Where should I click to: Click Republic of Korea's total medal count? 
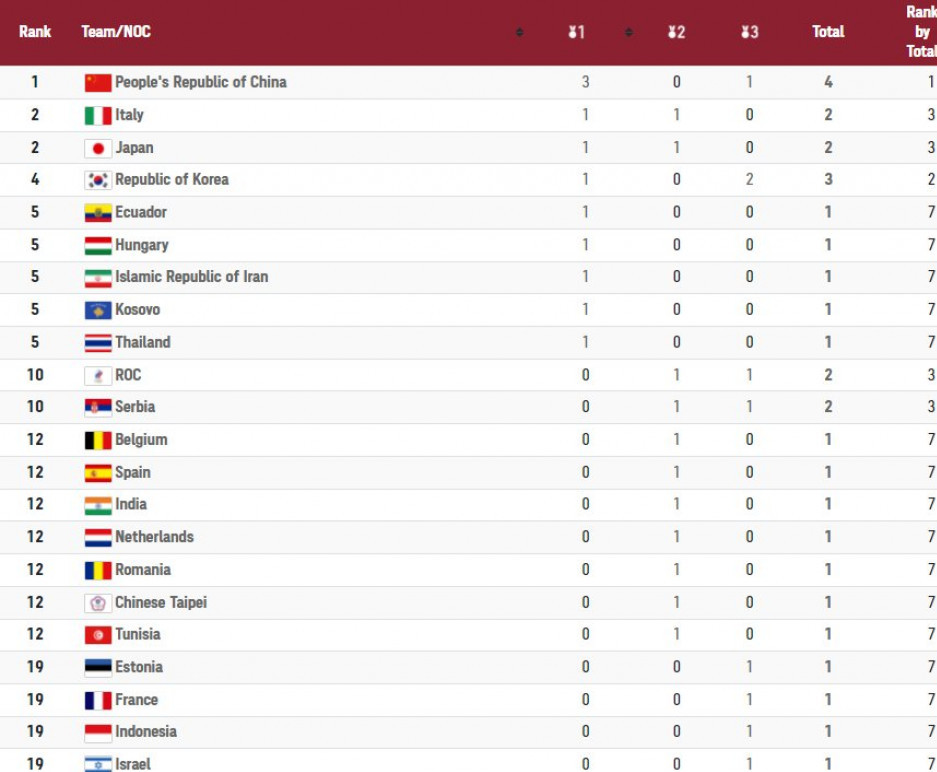[828, 180]
